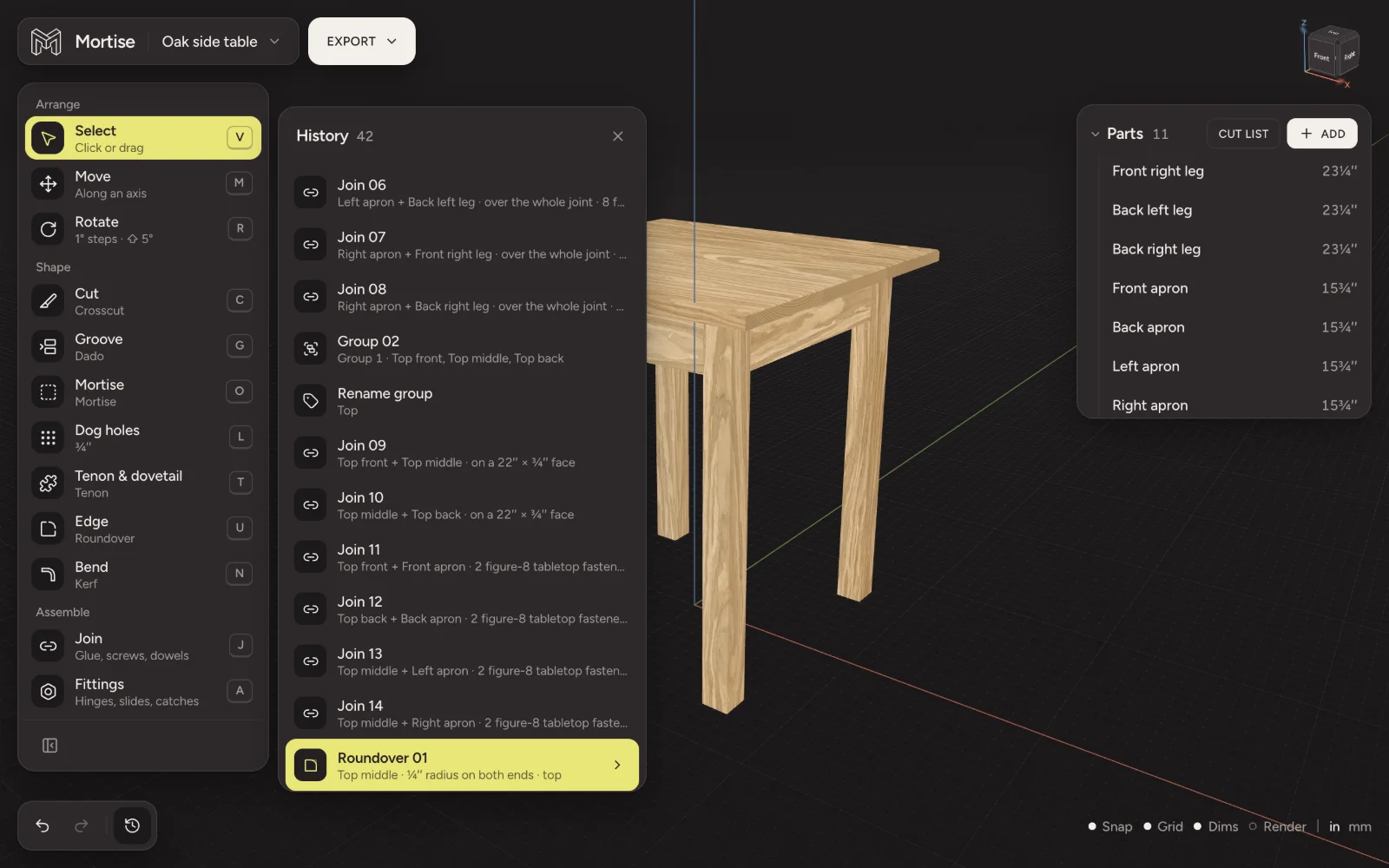
Task: Open the Cut List
Action: point(1243,134)
